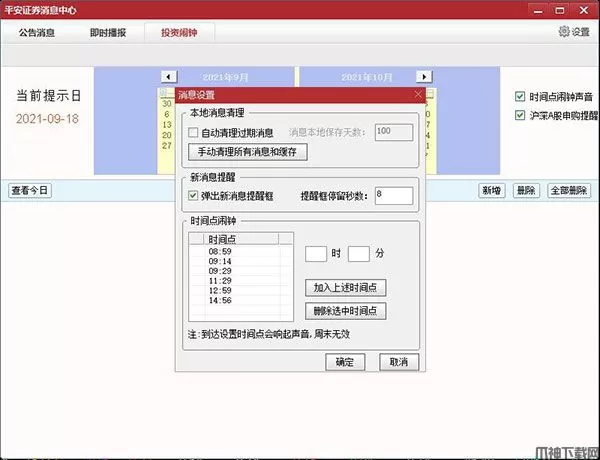Toggle 时间点闹钟声音 checkbox
The image size is (600, 460).
520,97
